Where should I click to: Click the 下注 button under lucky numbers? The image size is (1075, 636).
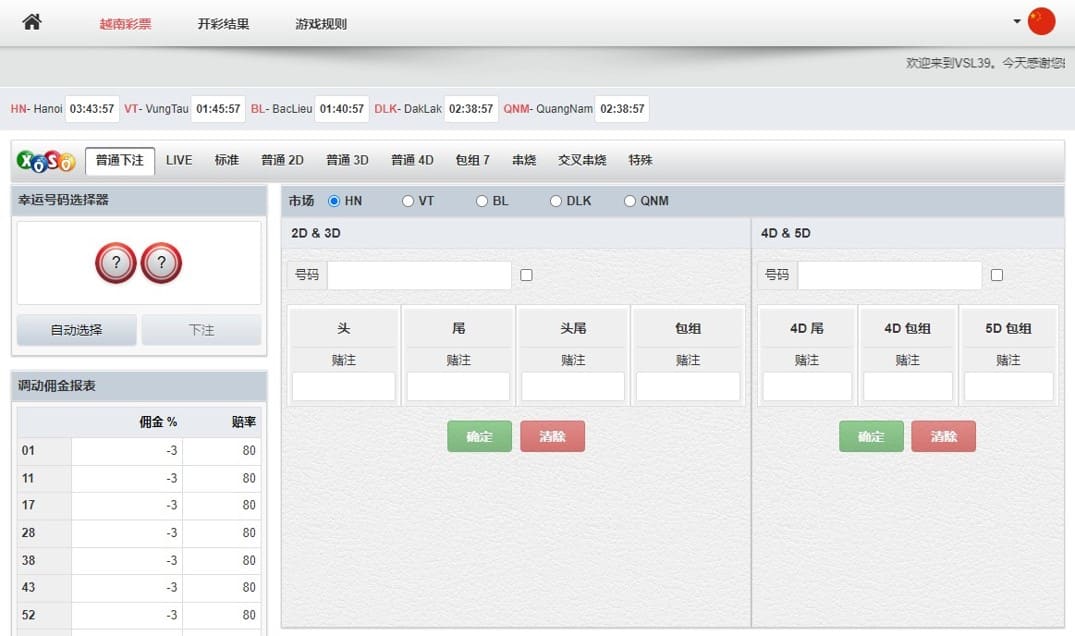click(202, 330)
